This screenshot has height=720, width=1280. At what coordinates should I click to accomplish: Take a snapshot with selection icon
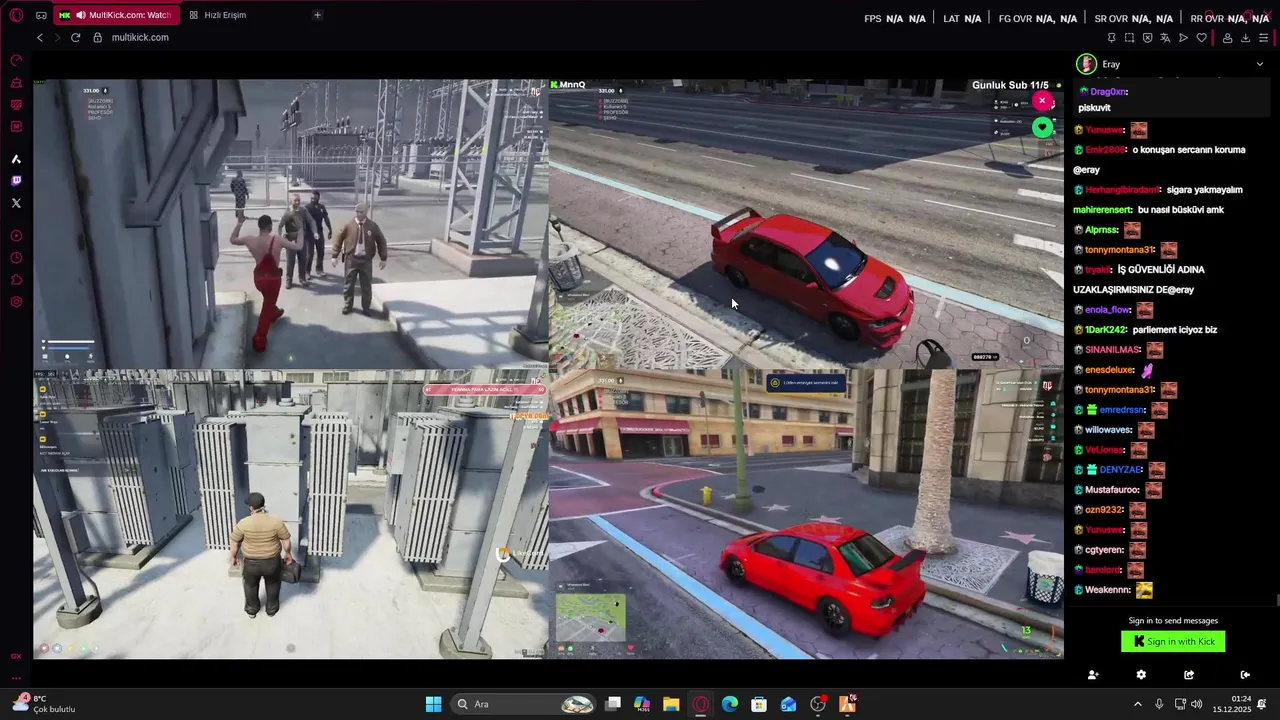tap(1129, 38)
